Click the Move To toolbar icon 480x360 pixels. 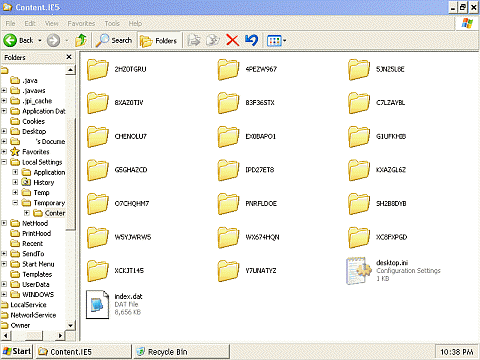pyautogui.click(x=194, y=41)
